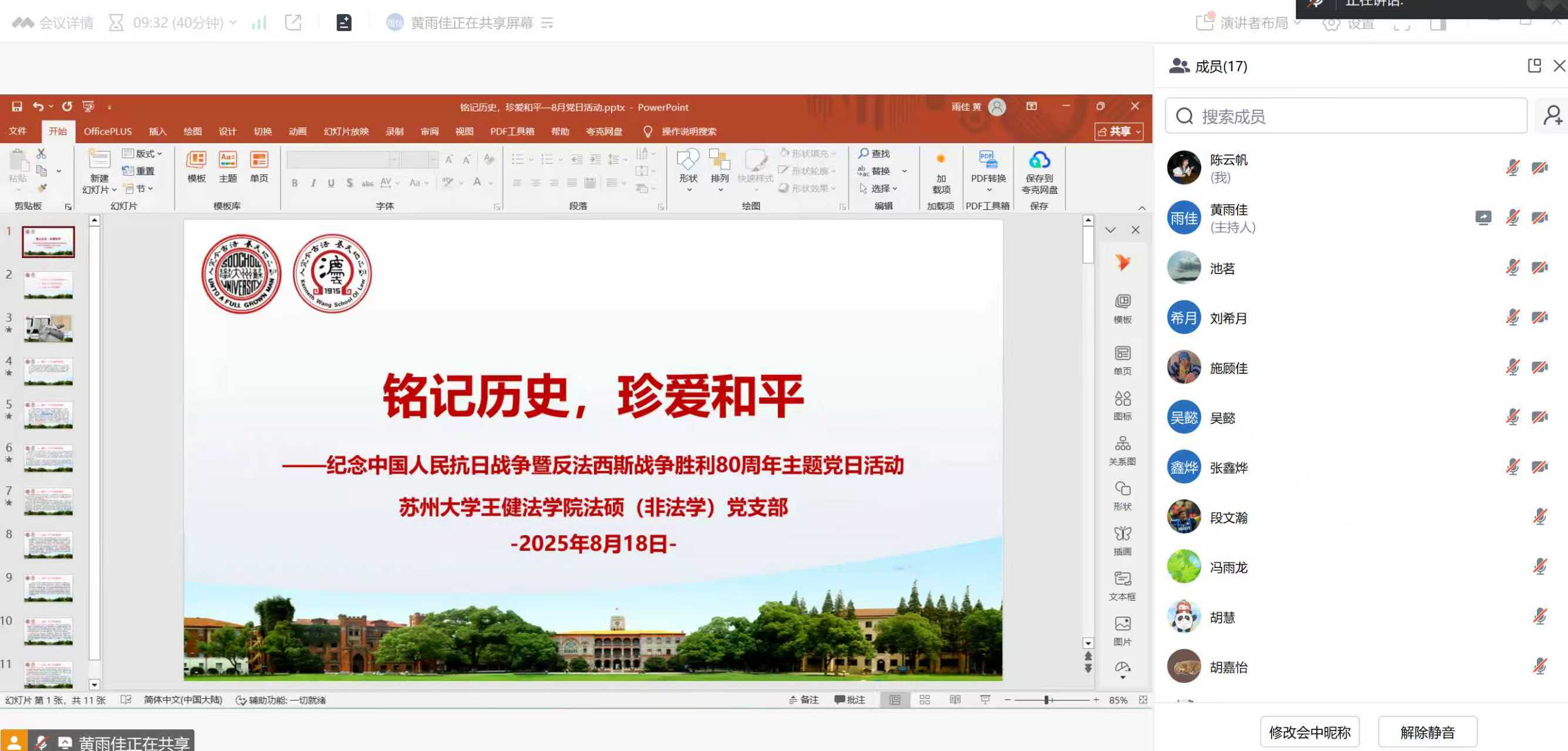Toggle 陈云帆's camera off icon
Viewport: 1568px width, 751px height.
point(1539,168)
